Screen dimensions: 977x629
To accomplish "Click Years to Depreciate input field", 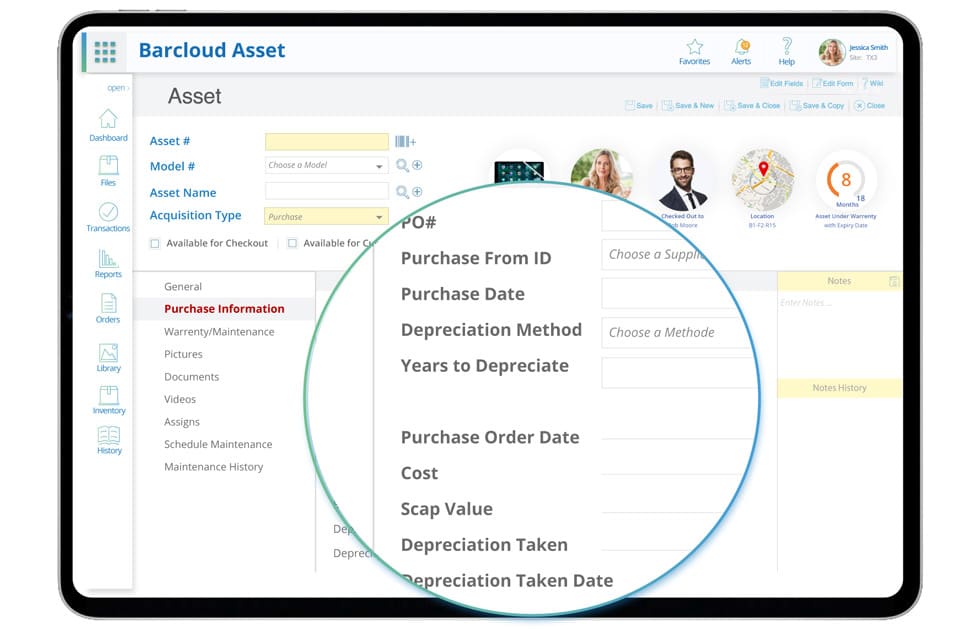I will tap(679, 372).
